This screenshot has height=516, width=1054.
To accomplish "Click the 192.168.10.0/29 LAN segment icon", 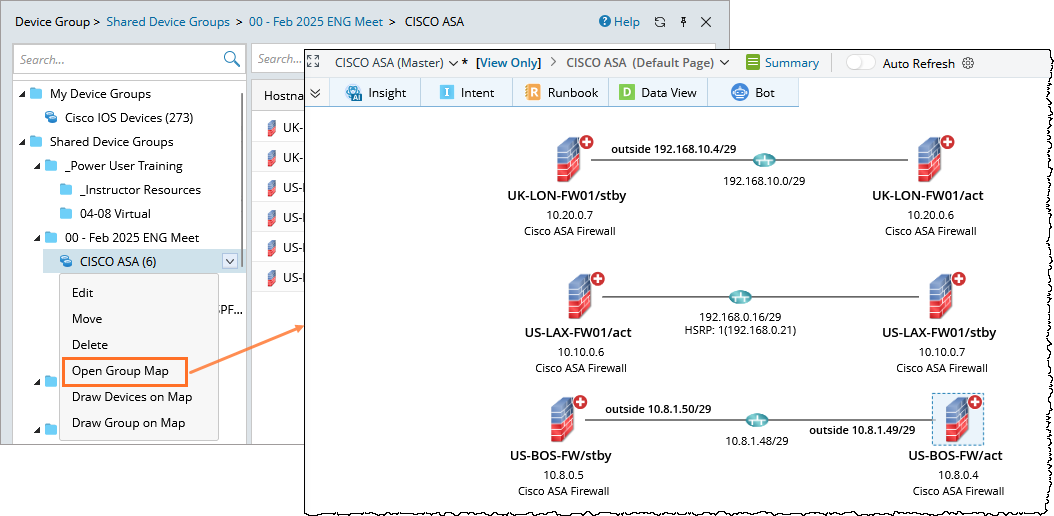I will [764, 160].
